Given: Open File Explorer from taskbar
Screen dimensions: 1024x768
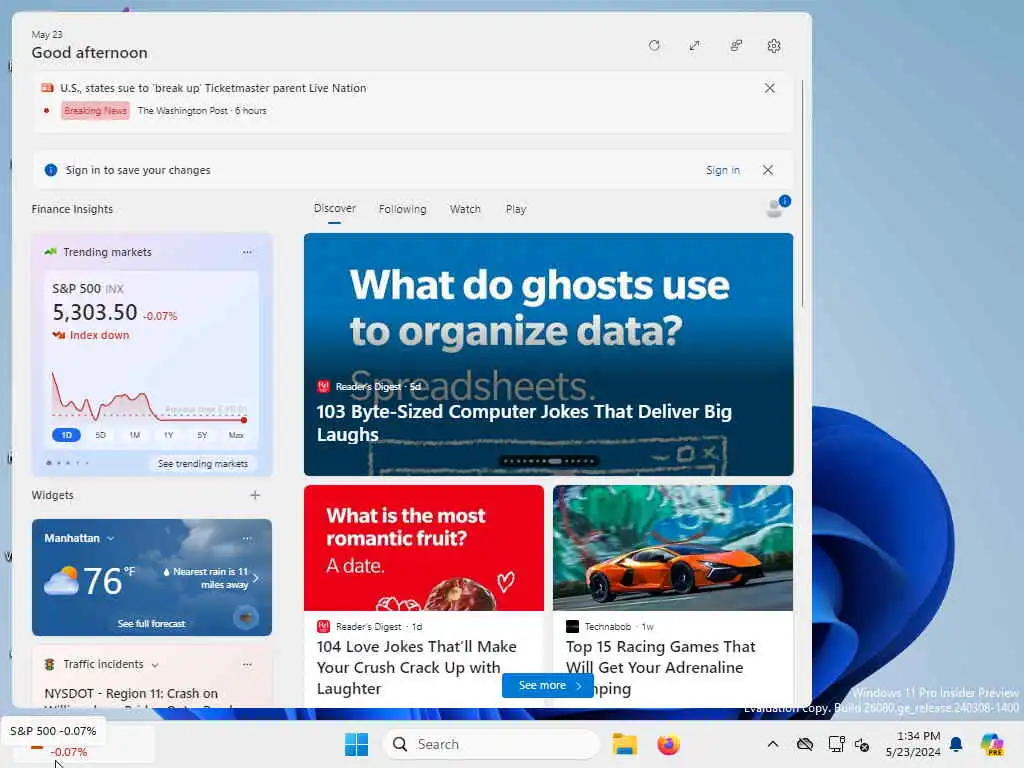Looking at the screenshot, I should pos(624,744).
